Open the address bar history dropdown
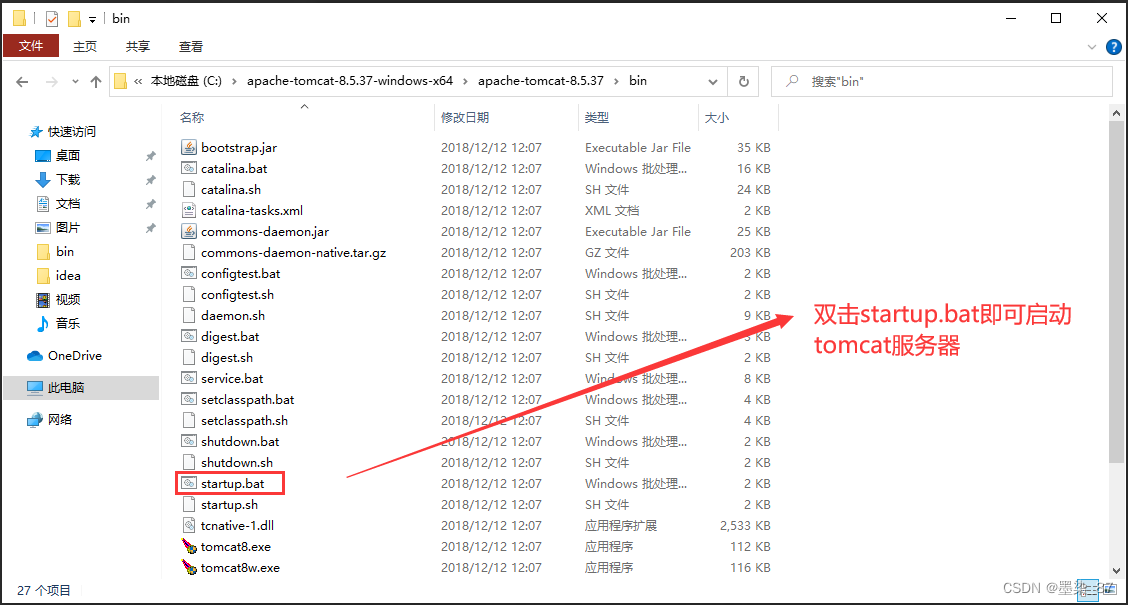1128x605 pixels. coord(713,81)
